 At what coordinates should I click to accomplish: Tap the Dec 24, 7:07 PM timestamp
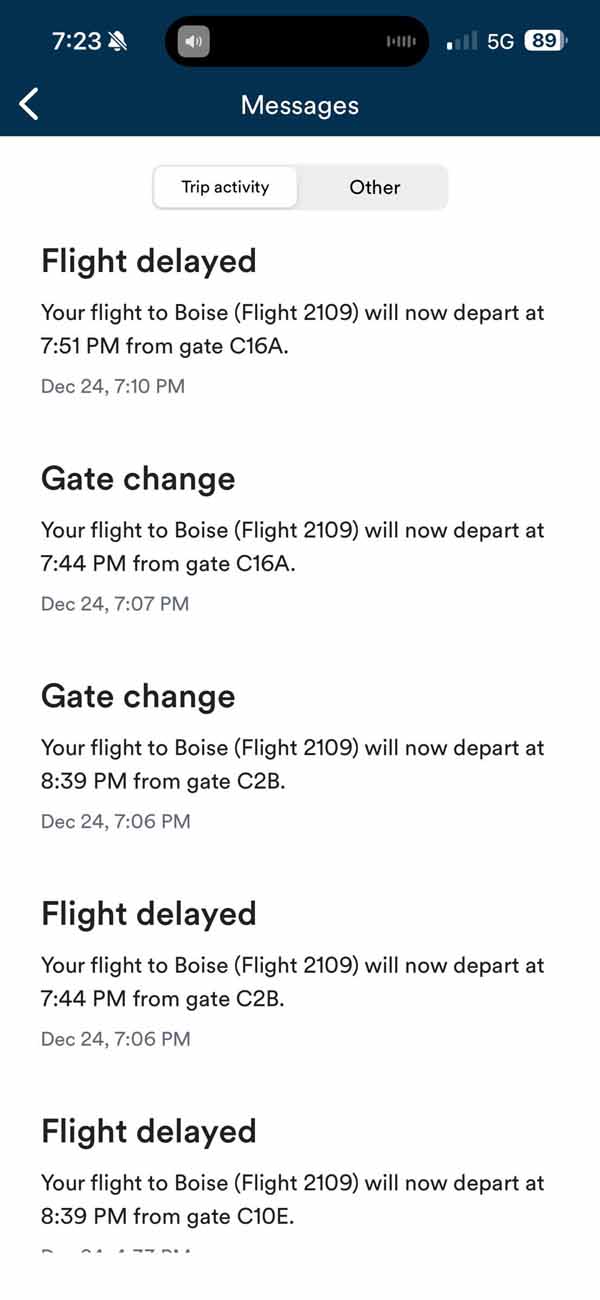click(x=115, y=604)
